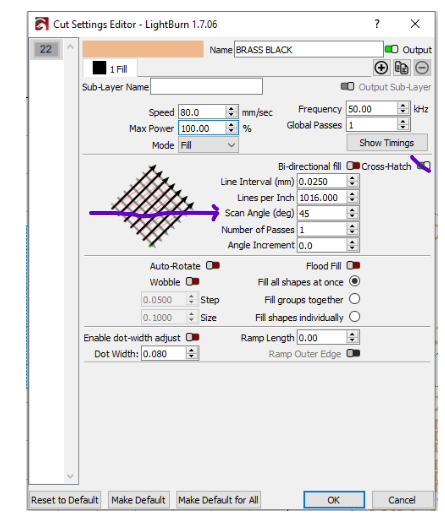
Task: Click the Make Default for All button
Action: click(x=218, y=500)
